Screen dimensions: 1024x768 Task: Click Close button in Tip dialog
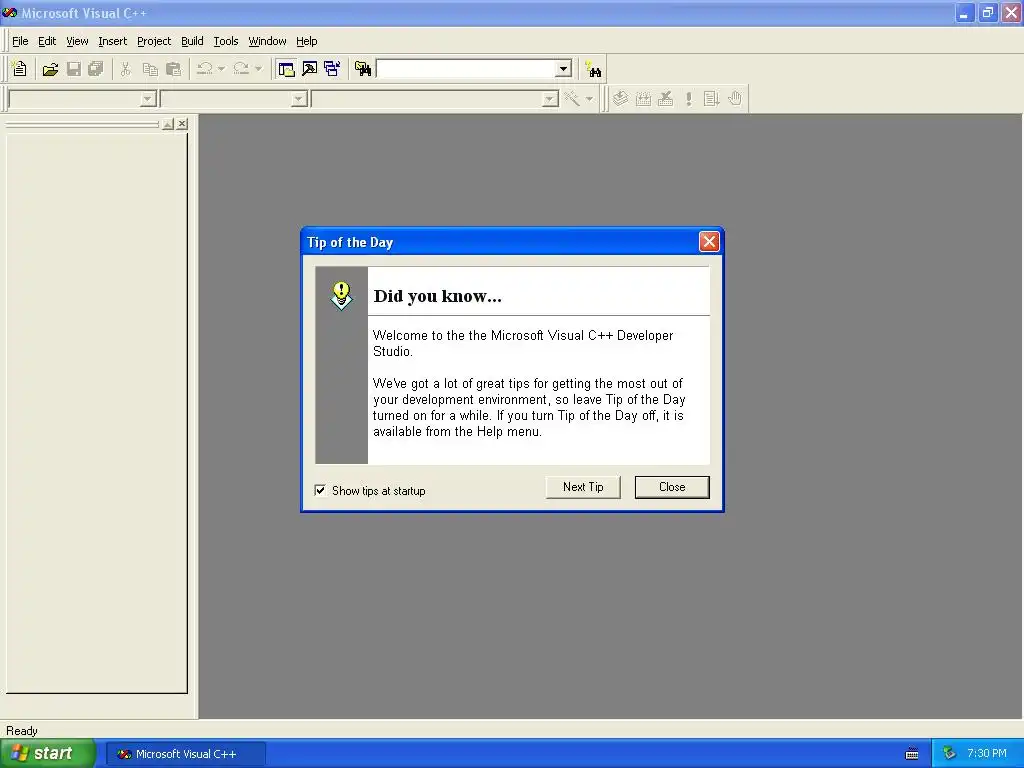point(672,487)
